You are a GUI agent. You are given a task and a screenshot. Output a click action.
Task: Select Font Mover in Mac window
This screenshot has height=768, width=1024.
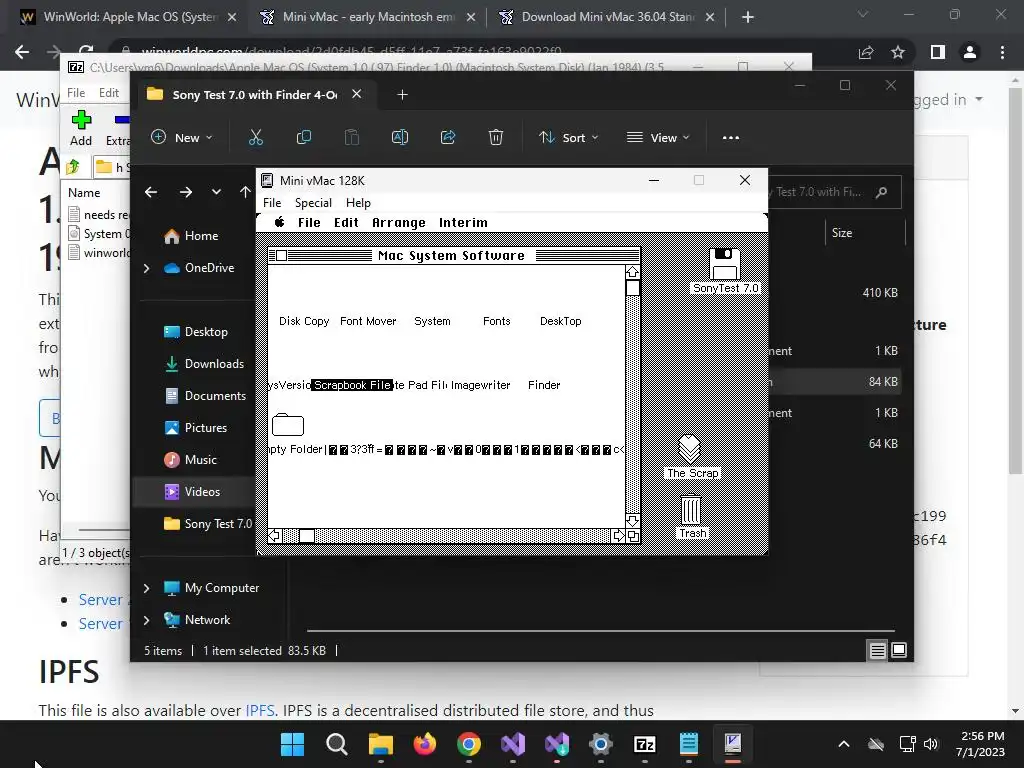coord(368,321)
